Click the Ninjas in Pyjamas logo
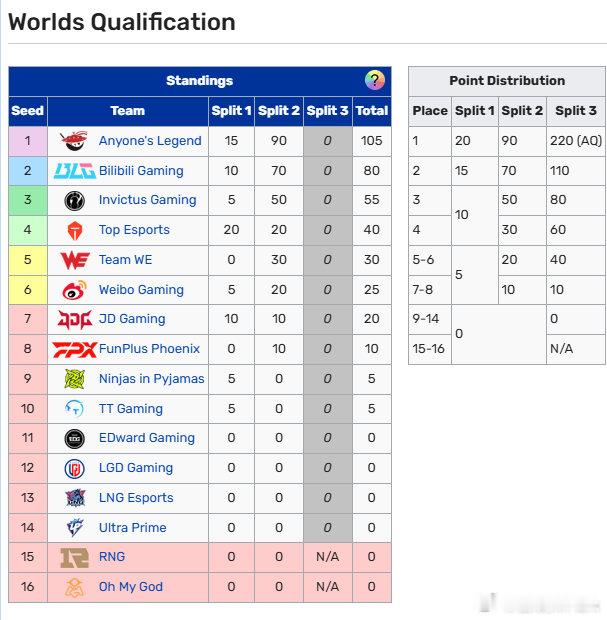 pos(74,379)
